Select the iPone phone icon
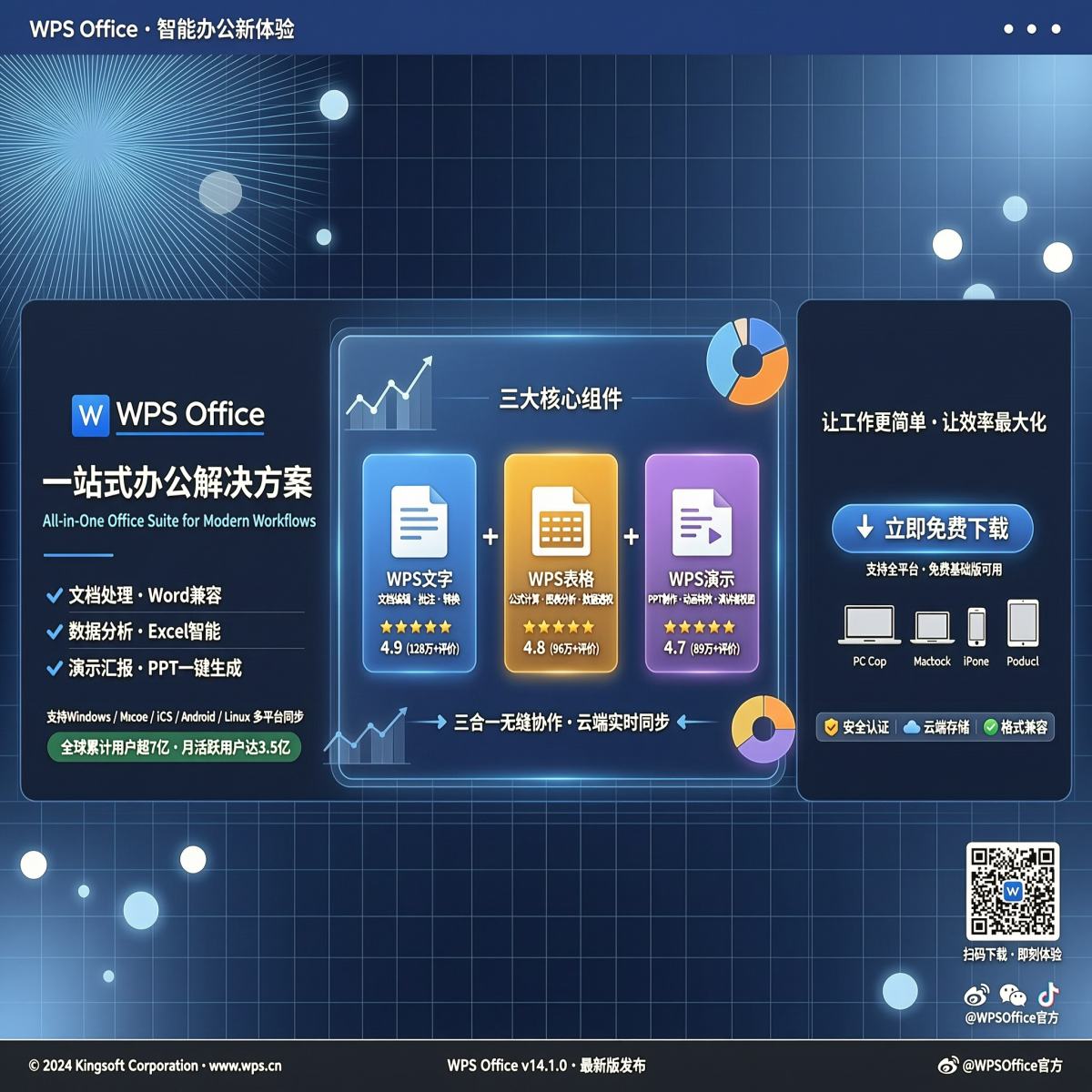 coord(976,626)
